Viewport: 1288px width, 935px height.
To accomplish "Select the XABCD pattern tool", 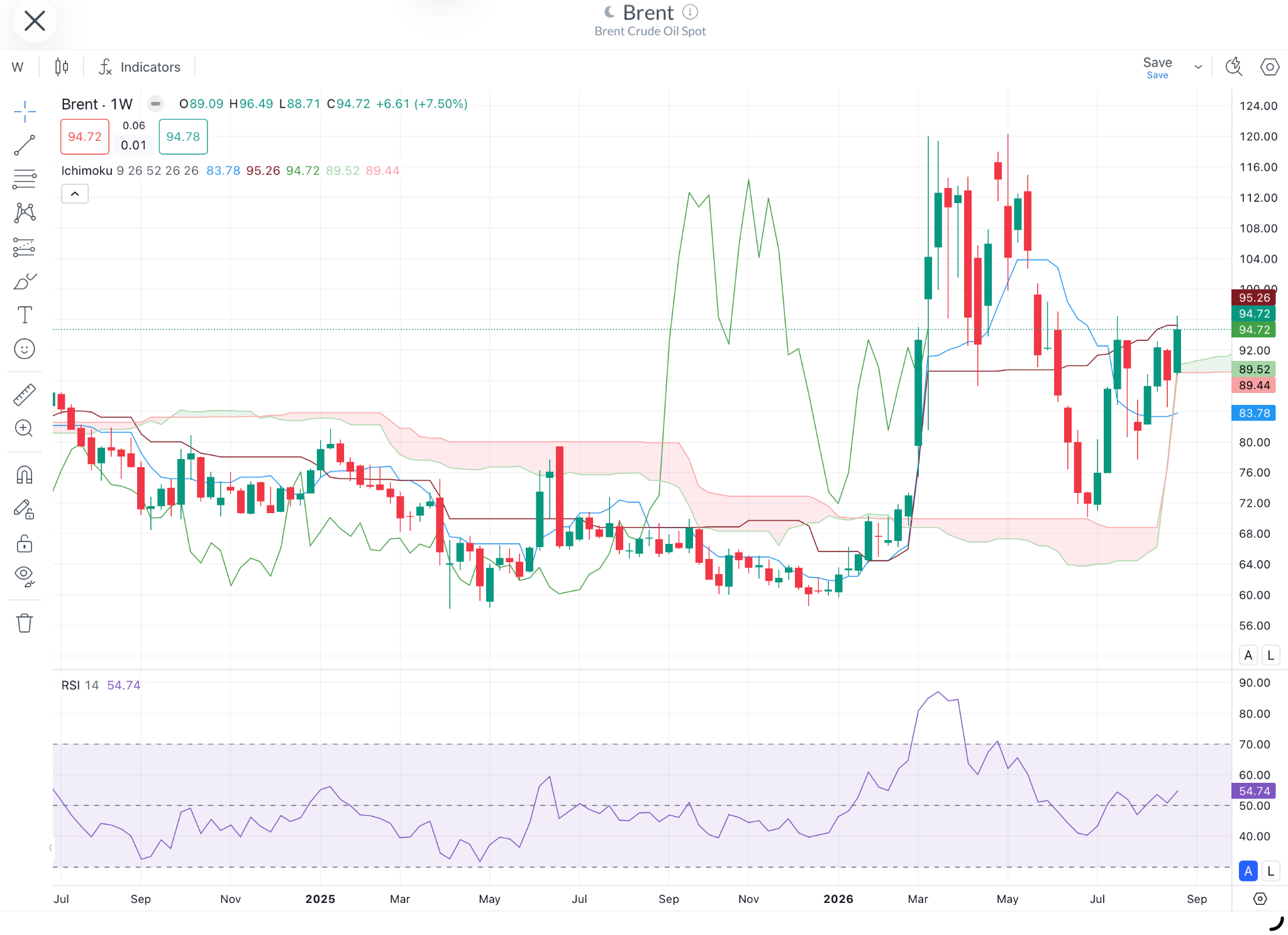I will [25, 213].
